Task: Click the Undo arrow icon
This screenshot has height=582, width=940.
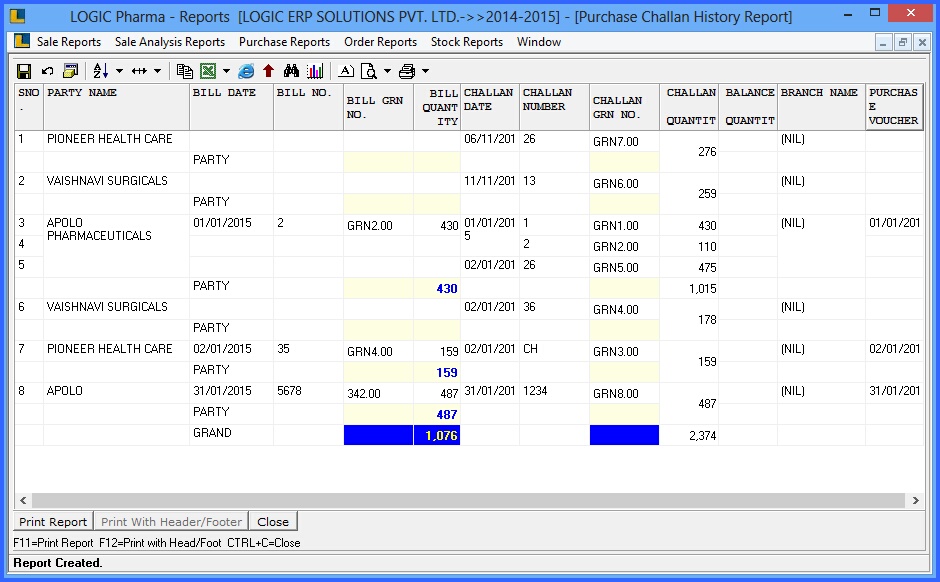Action: (x=47, y=71)
